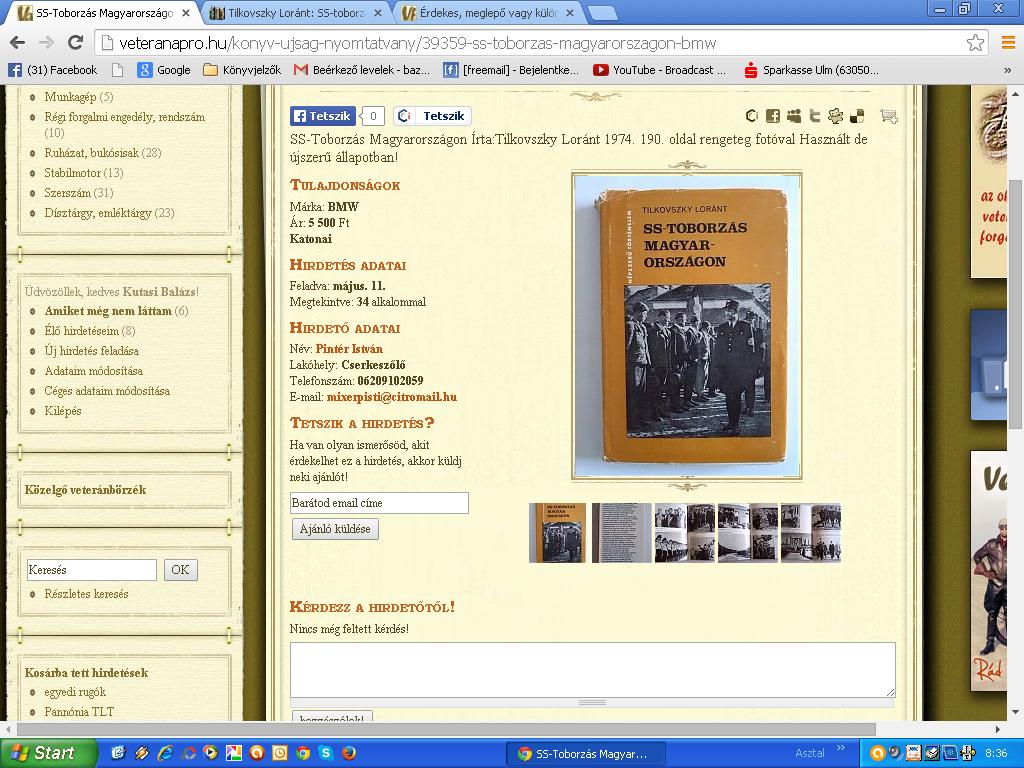
Task: Open the Új hirdetés feladása link
Action: pyautogui.click(x=91, y=351)
